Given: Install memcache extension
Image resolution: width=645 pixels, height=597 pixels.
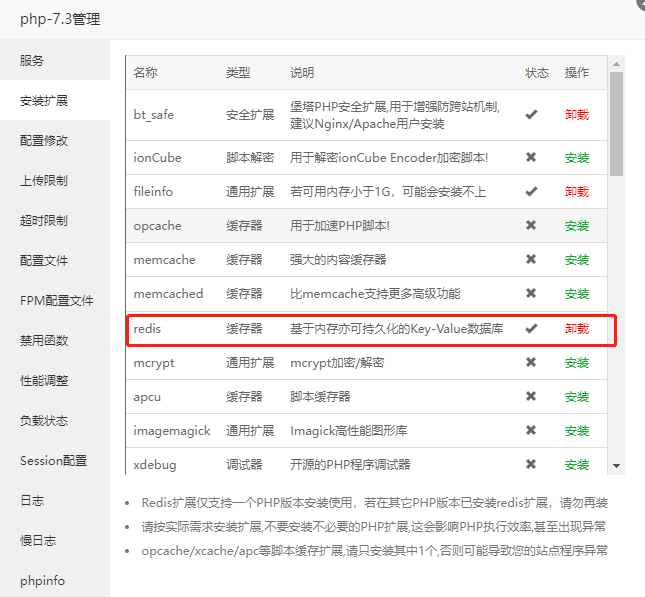Looking at the screenshot, I should pos(577,260).
